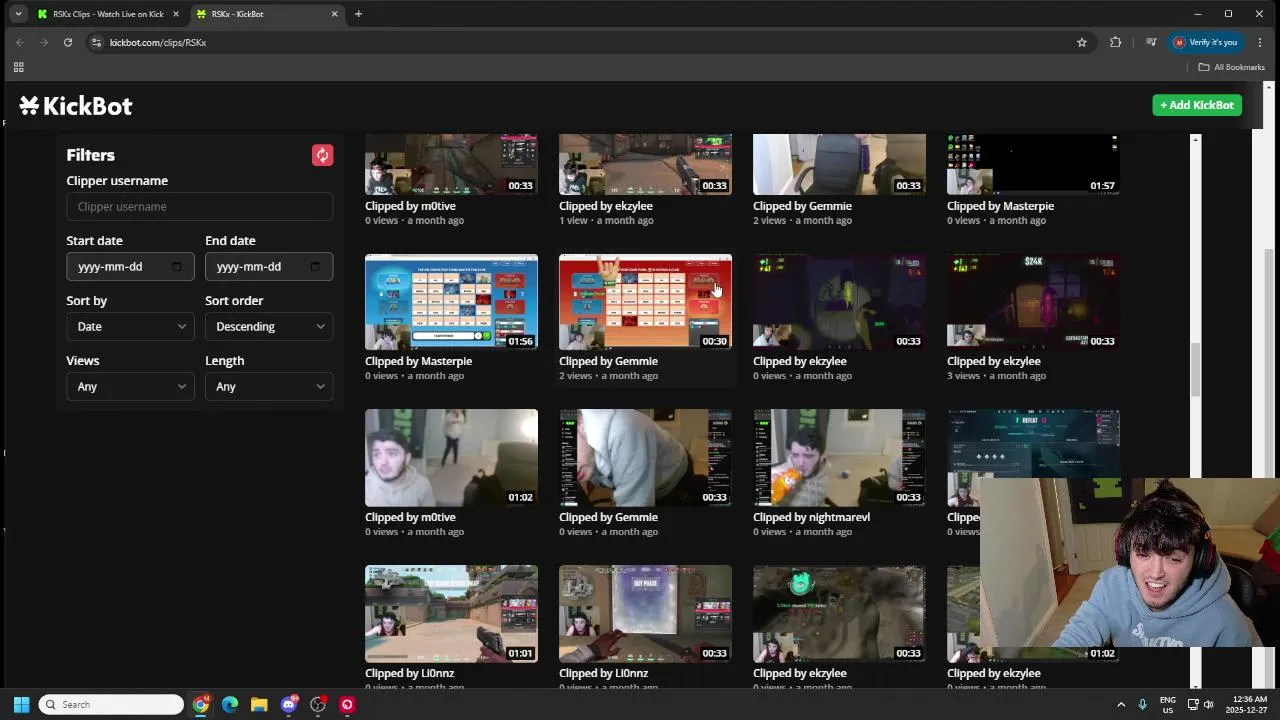Play the 01:02 clip by m0tive
1280x720 pixels.
451,457
